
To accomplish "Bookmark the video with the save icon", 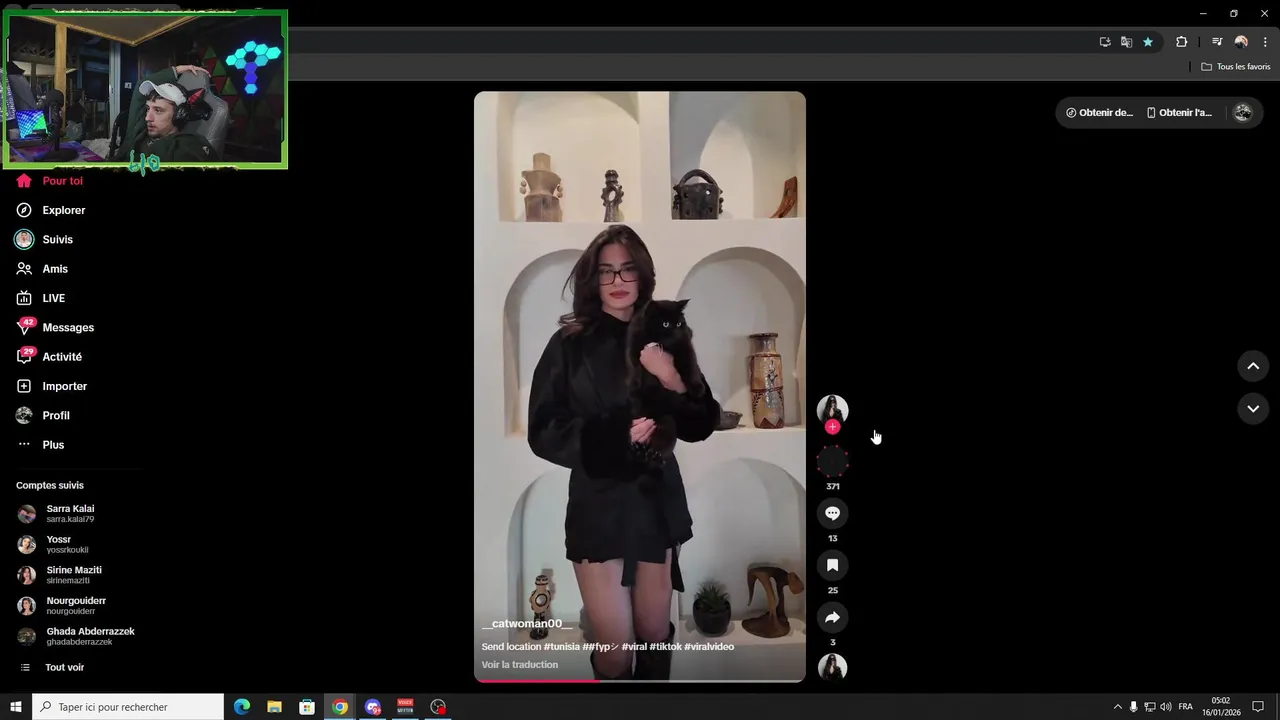I will point(832,565).
